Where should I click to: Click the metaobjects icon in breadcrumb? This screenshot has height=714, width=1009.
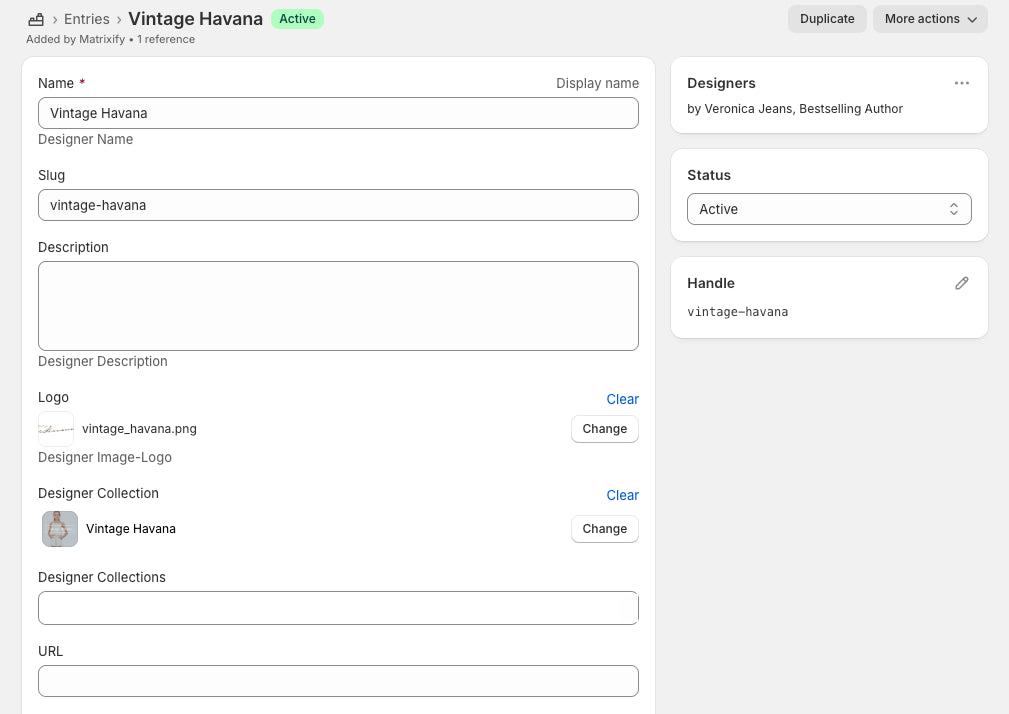tap(36, 19)
